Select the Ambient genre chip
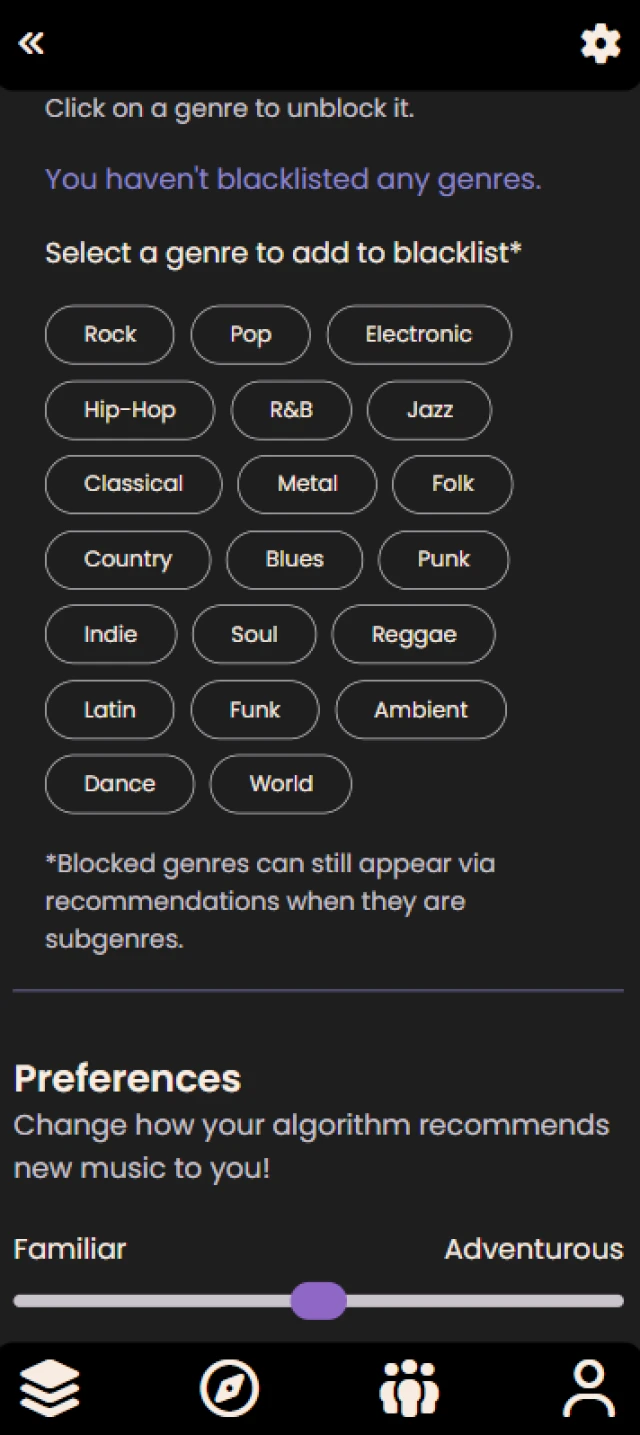Screen dimensions: 640x1435 (x=421, y=710)
